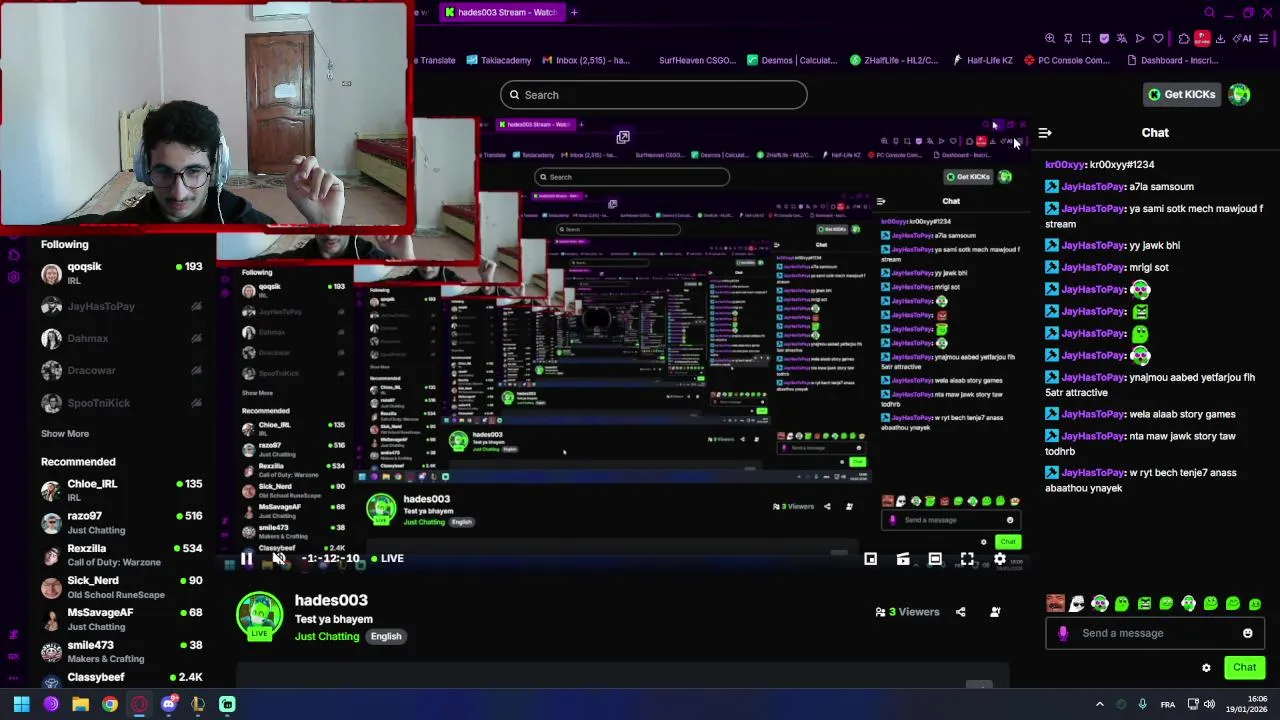The height and width of the screenshot is (720, 1280).
Task: Open SpooTniKick in Following list
Action: pyautogui.click(x=121, y=402)
